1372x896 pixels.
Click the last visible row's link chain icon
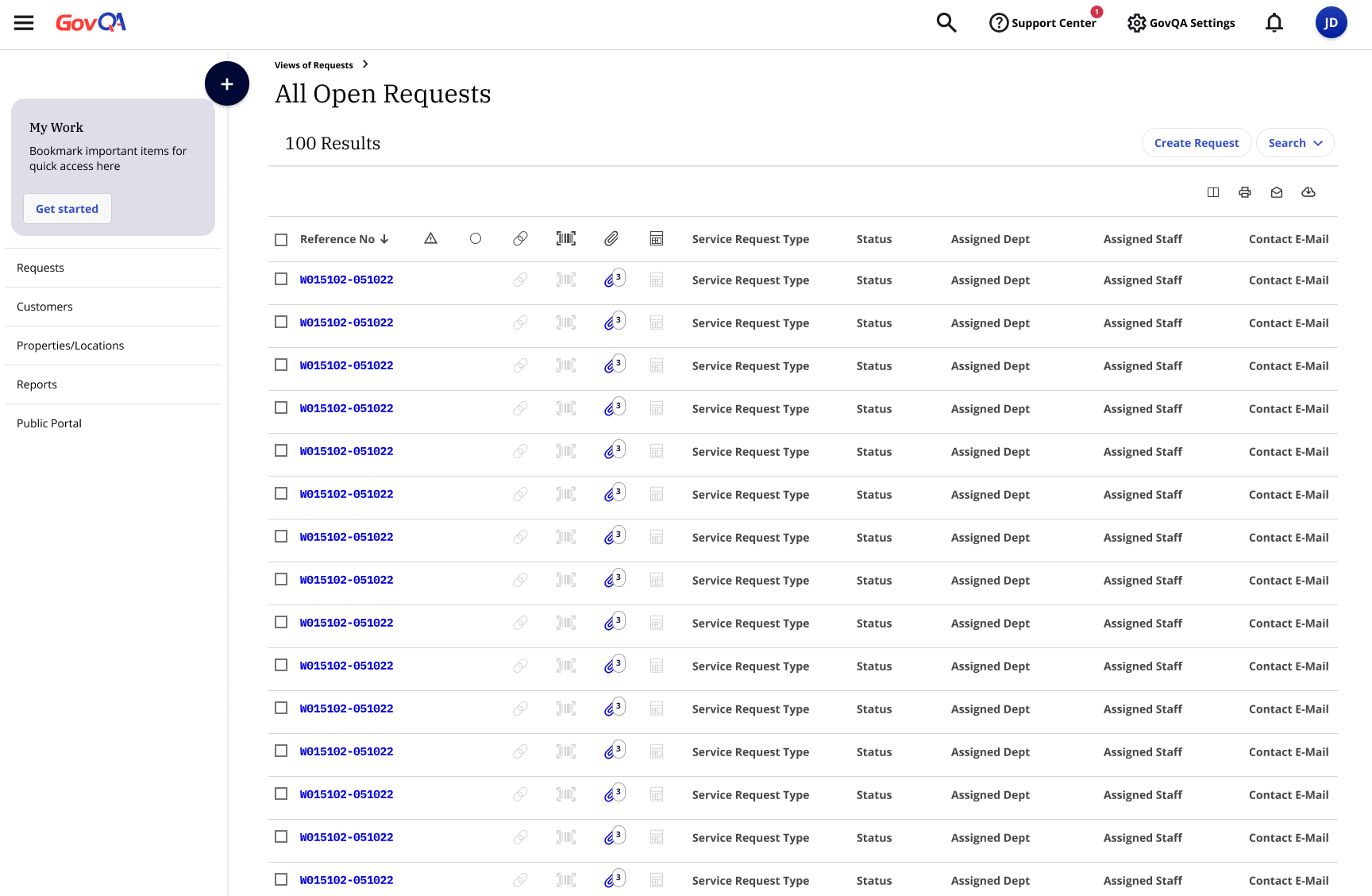(520, 880)
